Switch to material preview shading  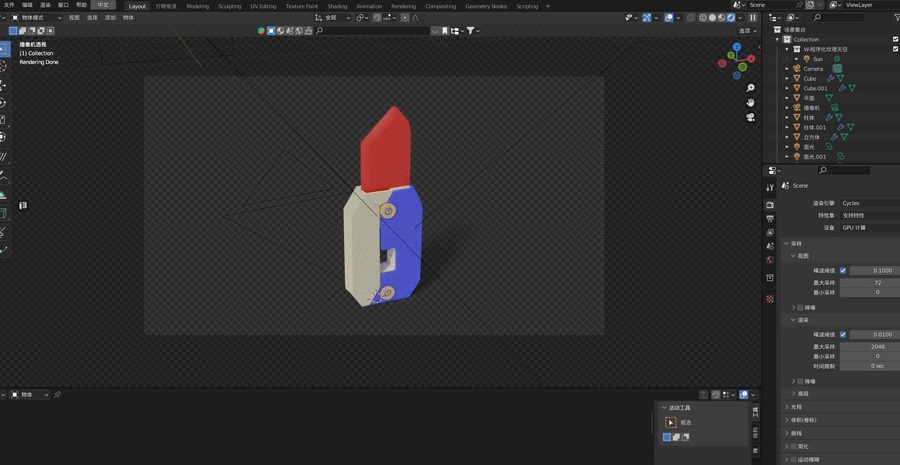point(721,18)
